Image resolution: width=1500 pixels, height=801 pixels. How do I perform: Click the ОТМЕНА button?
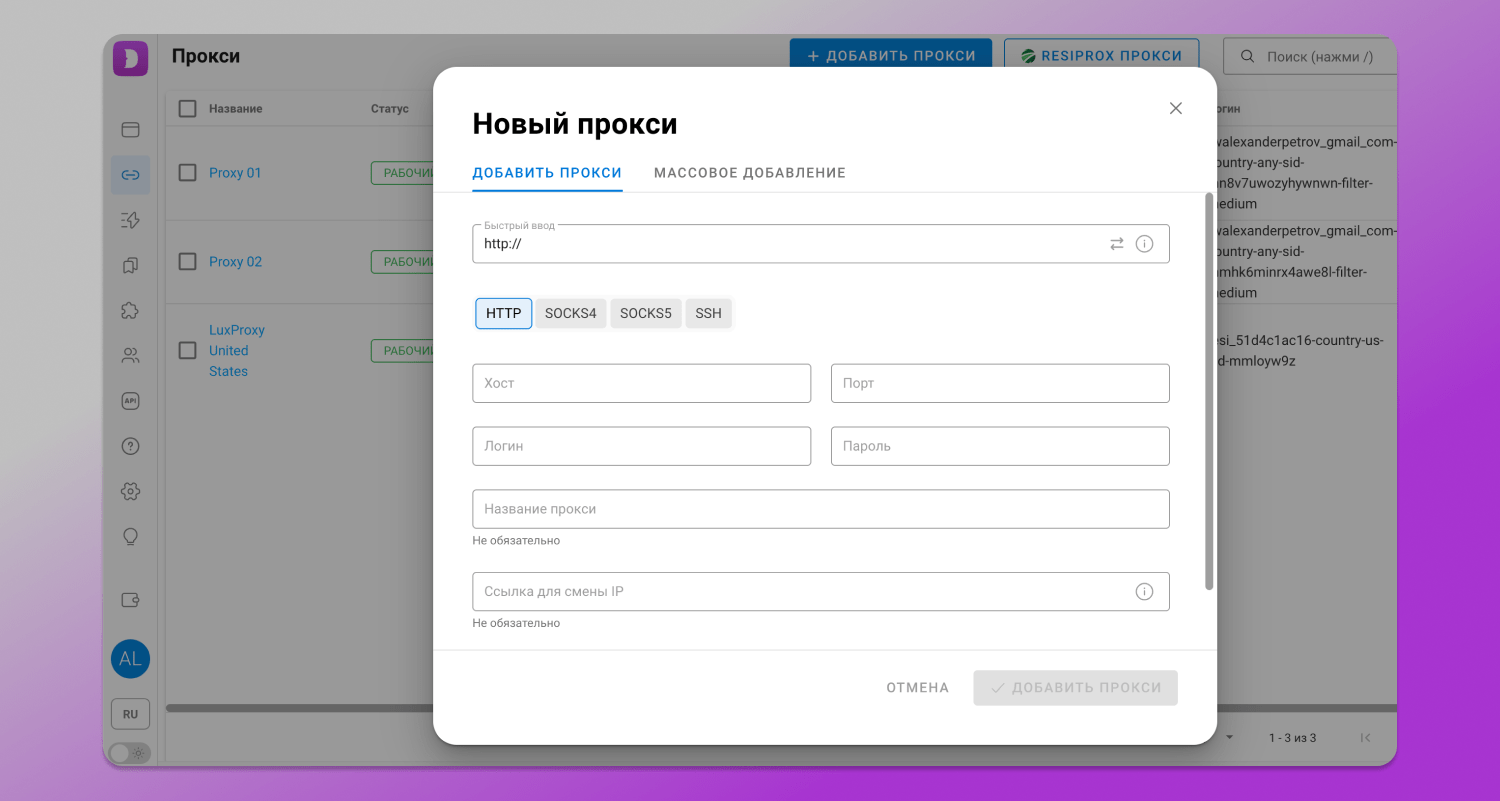(916, 687)
